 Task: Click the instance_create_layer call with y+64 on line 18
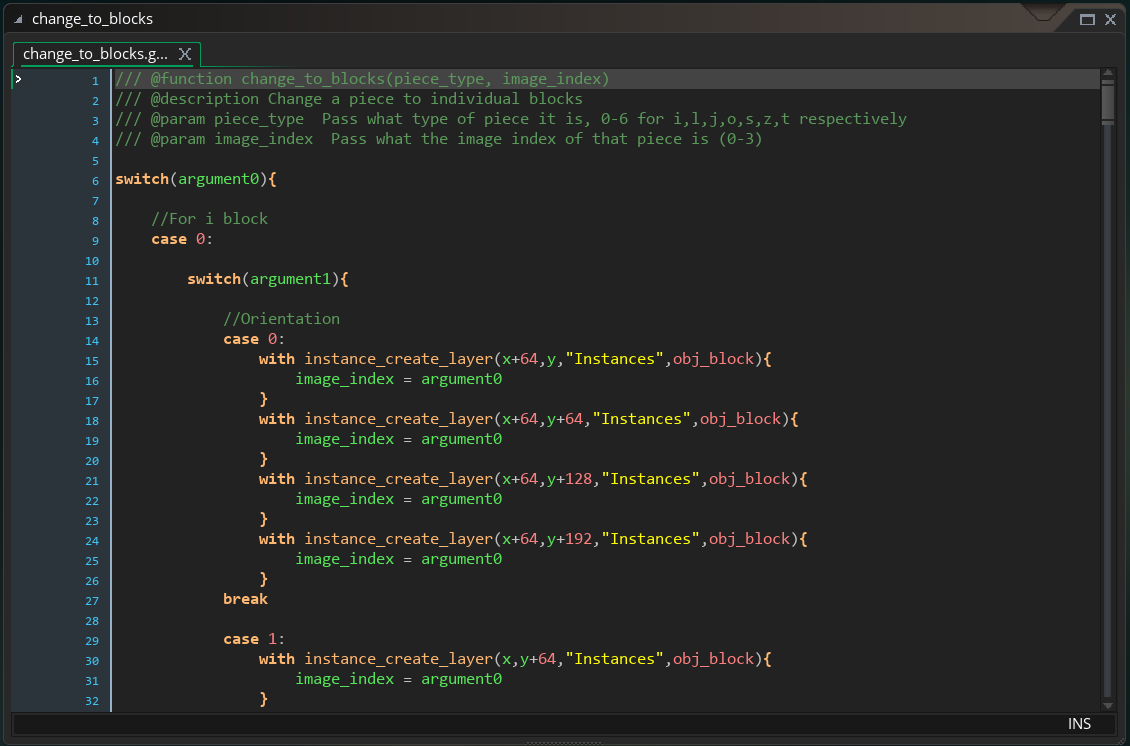point(529,419)
